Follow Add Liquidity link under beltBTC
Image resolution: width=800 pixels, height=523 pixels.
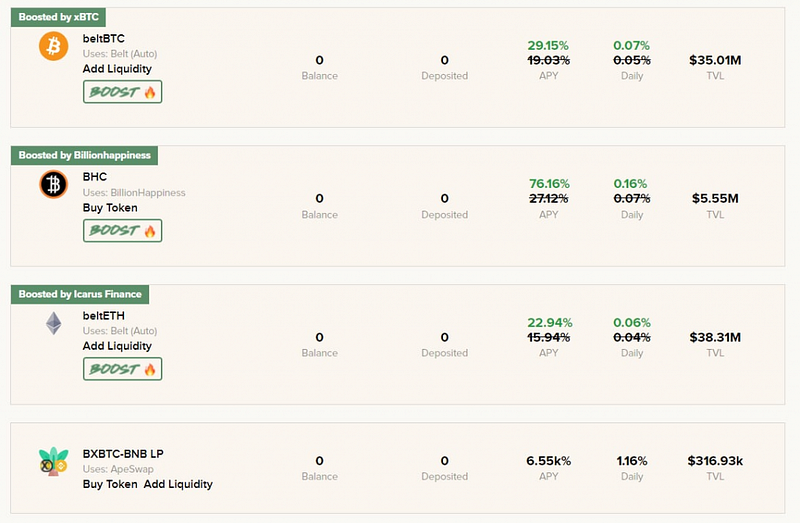coord(117,69)
